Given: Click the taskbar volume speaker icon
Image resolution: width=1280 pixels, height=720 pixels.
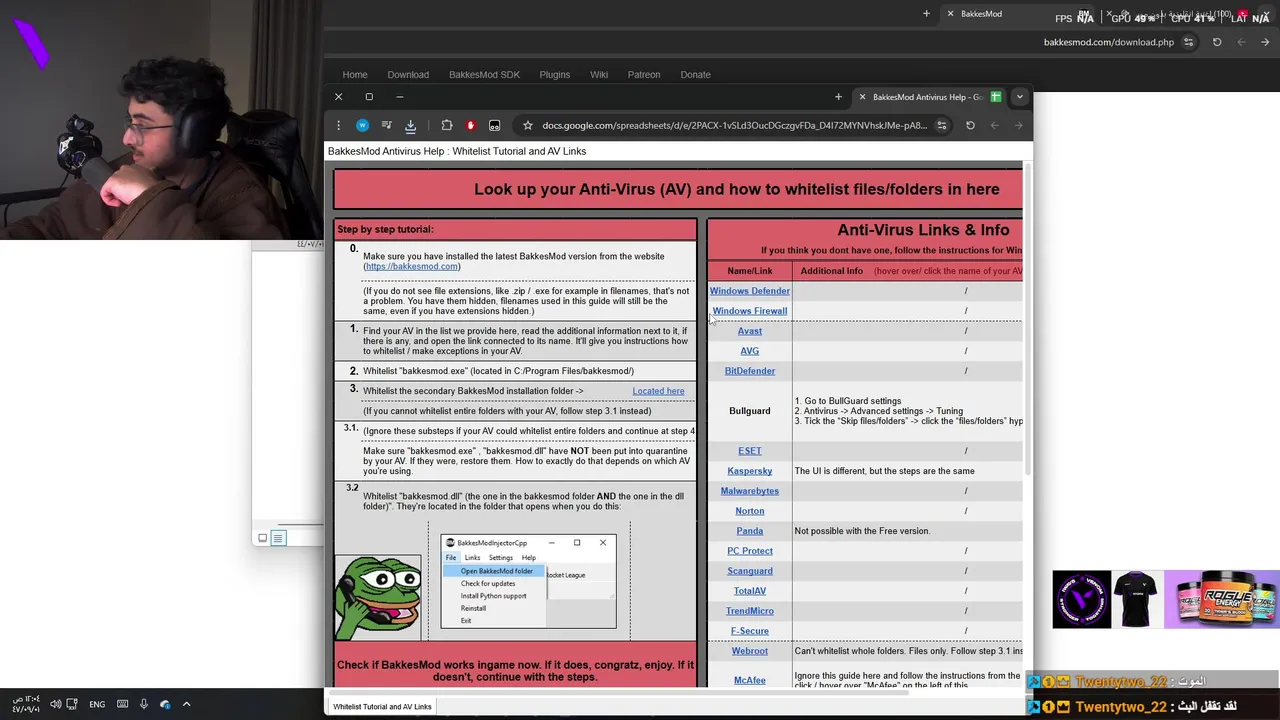Looking at the screenshot, I should (56, 704).
